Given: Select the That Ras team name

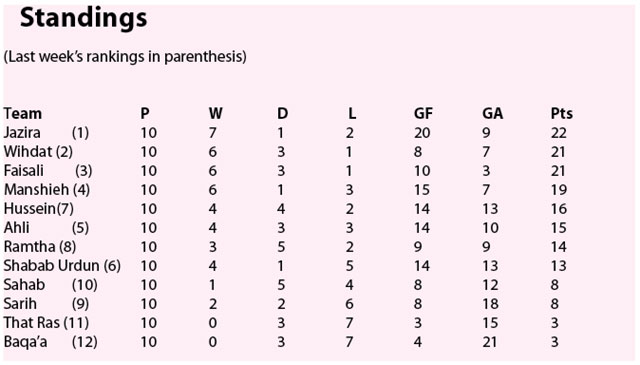Looking at the screenshot, I should (32, 323).
